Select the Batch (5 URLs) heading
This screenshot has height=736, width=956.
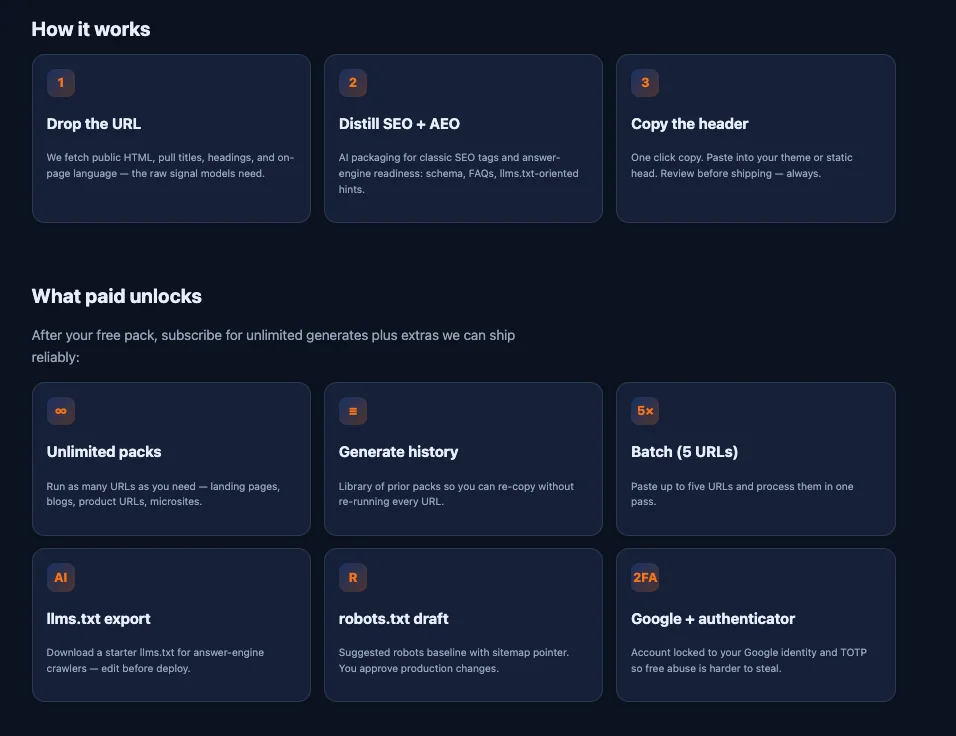[x=685, y=452]
